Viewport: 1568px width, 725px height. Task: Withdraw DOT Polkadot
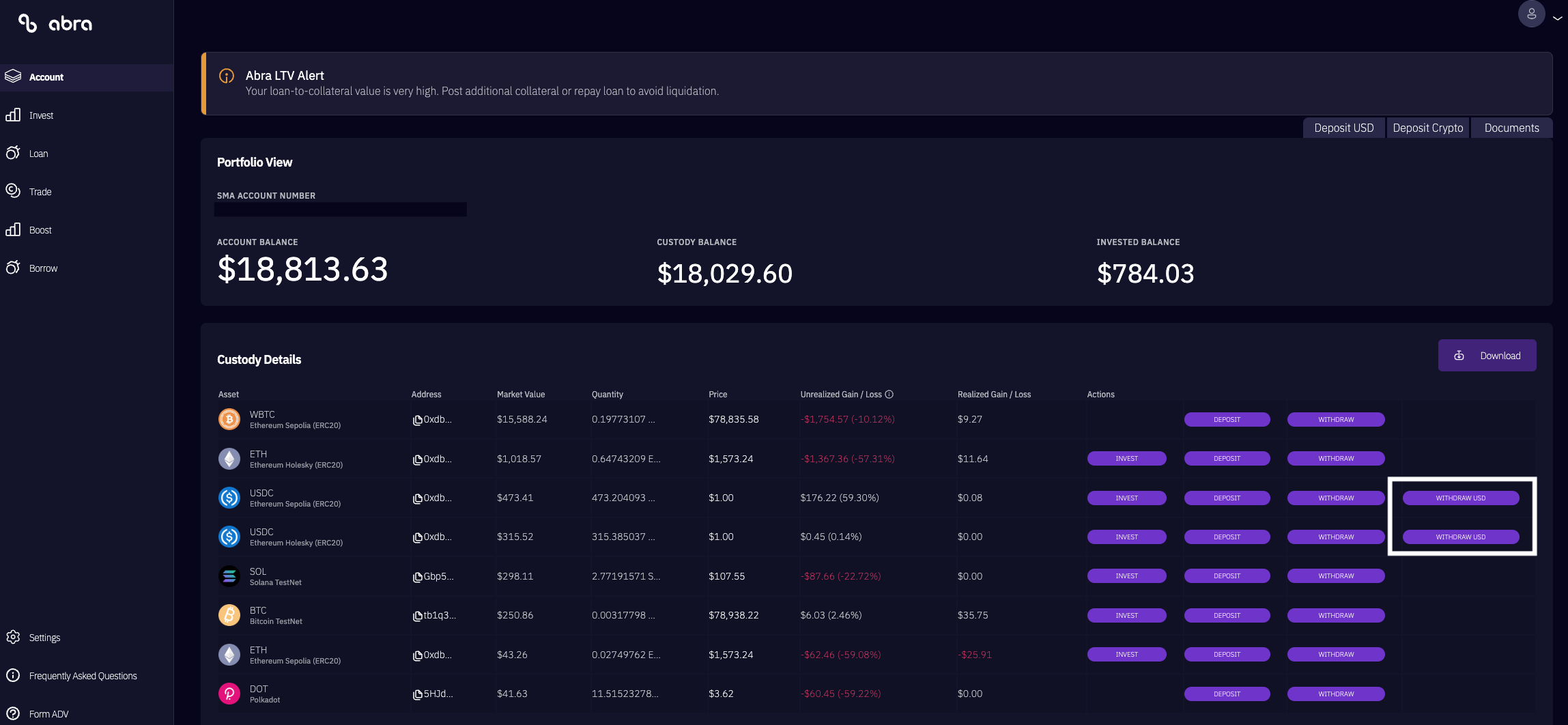(x=1336, y=694)
